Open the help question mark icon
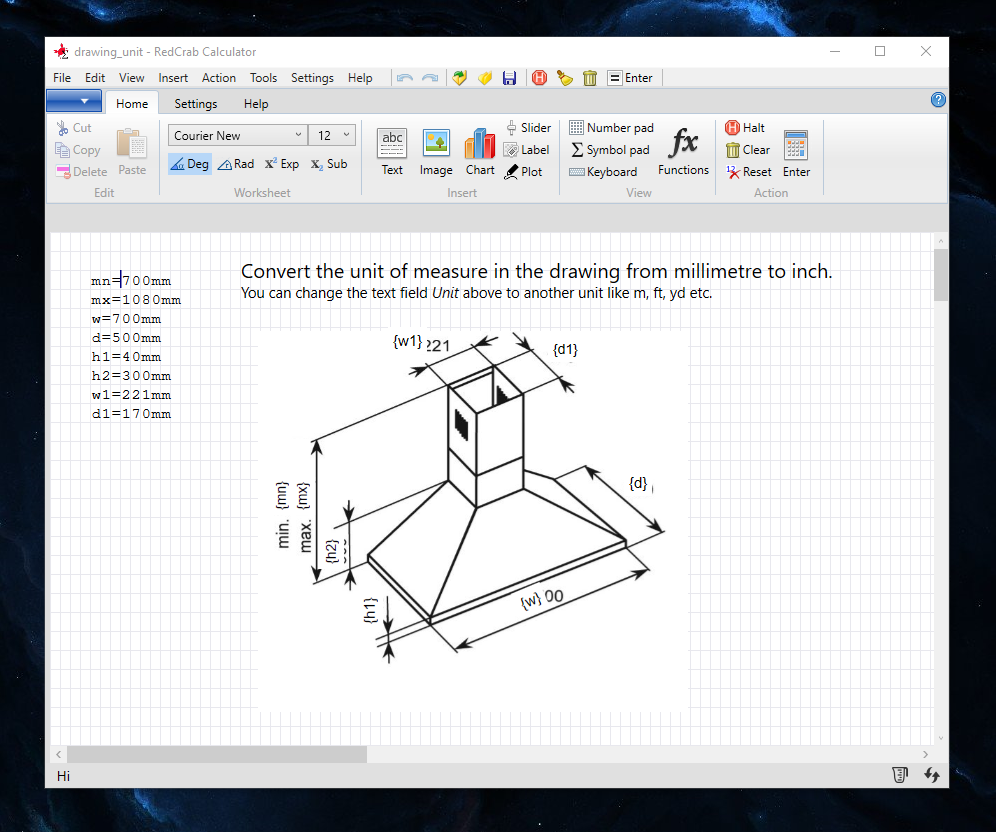Screen dimensions: 996x832 [938, 100]
